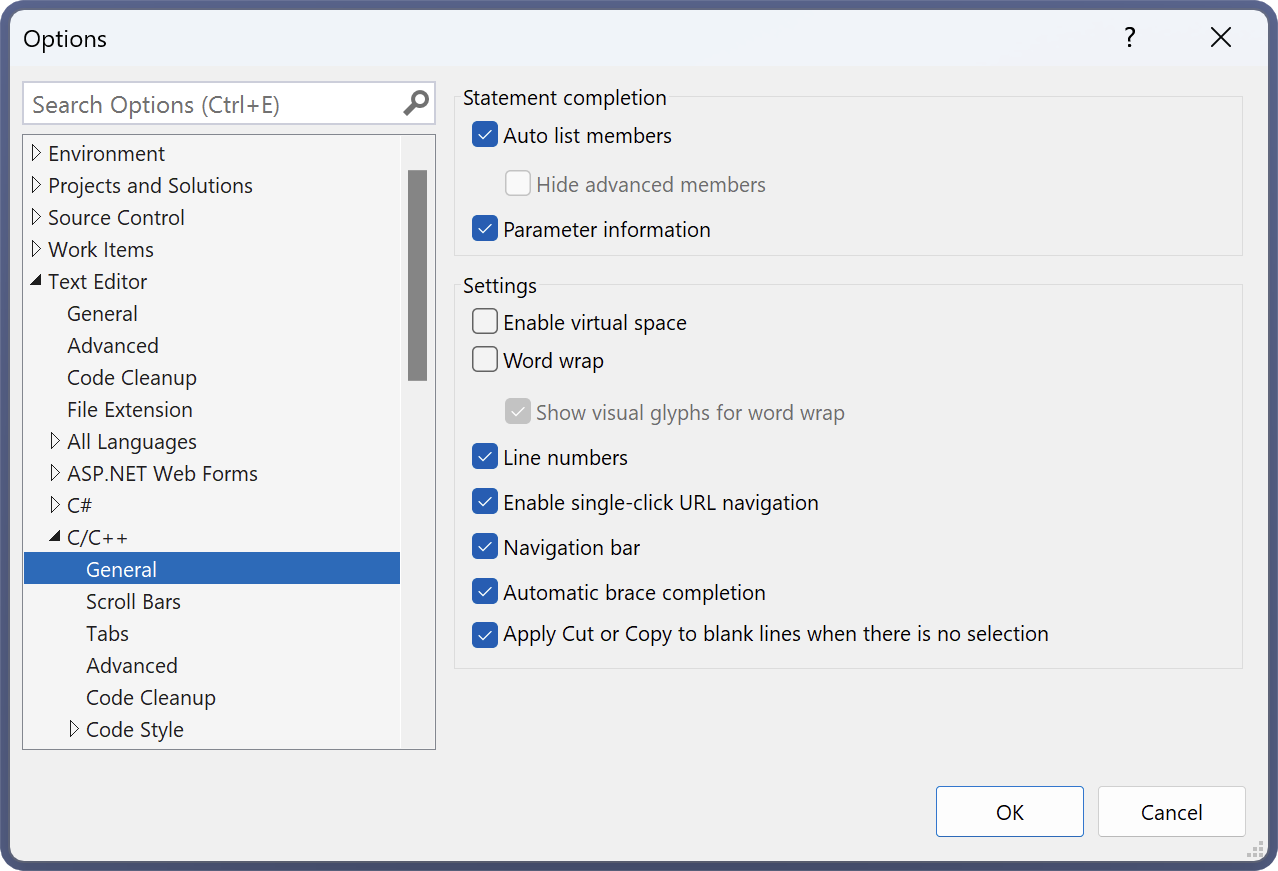The width and height of the screenshot is (1278, 871).
Task: Select Scroll Bars under C/C++
Action: pos(133,601)
